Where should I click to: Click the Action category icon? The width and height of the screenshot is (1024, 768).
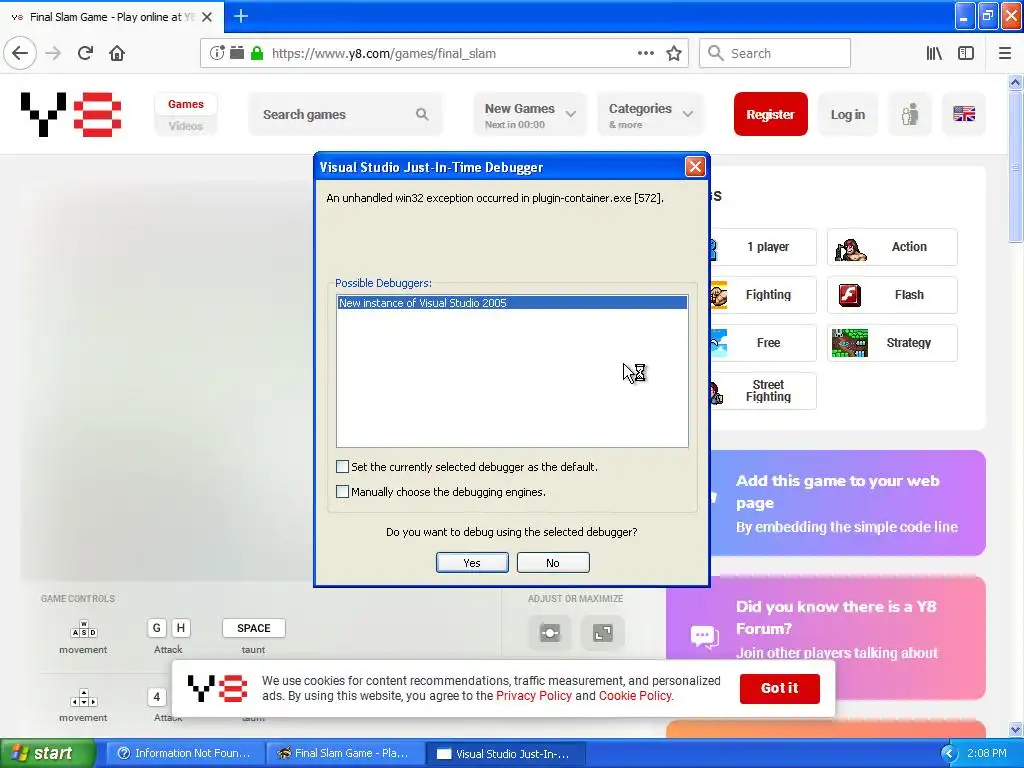(850, 248)
